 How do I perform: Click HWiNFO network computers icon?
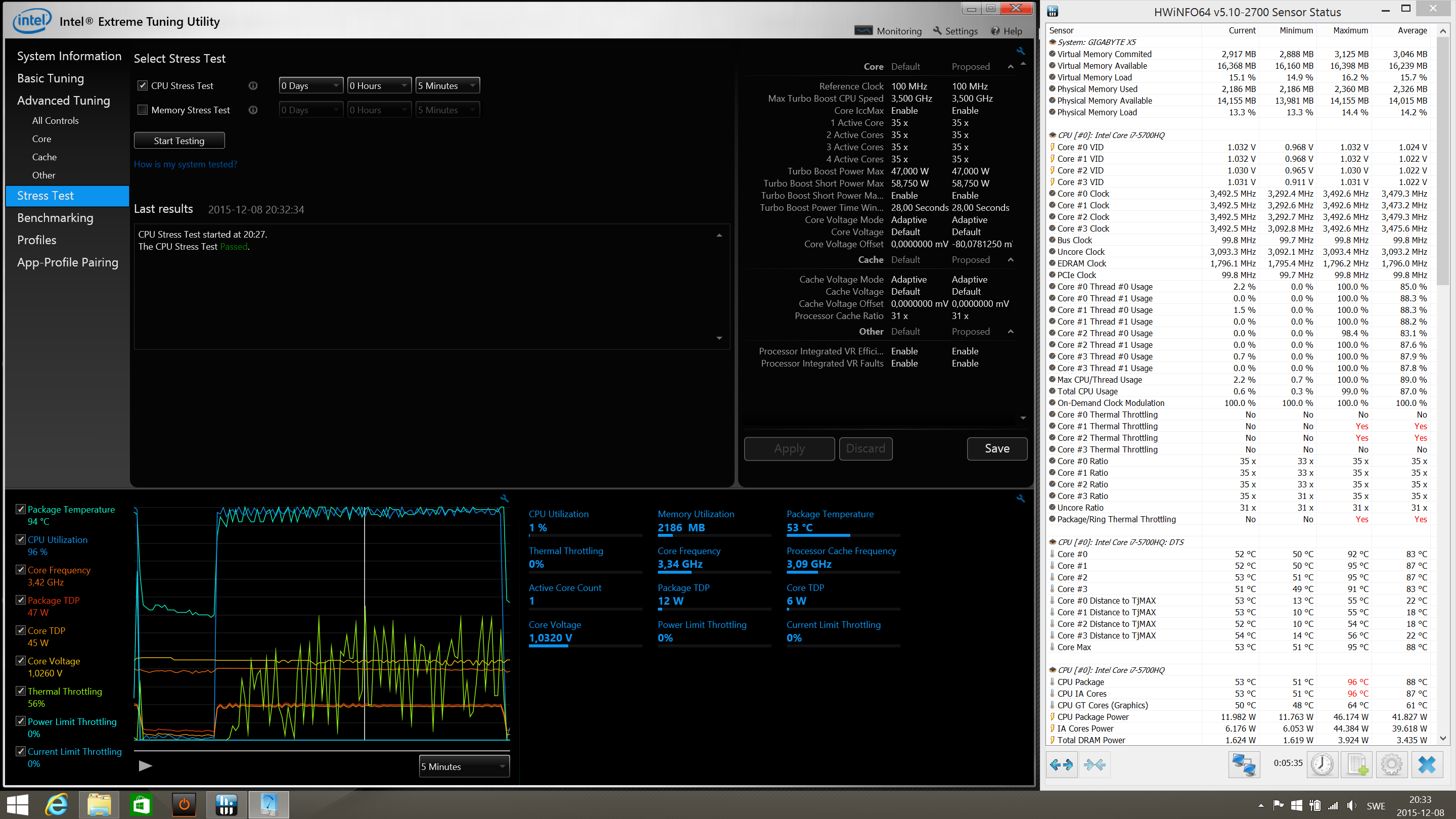[x=1244, y=765]
